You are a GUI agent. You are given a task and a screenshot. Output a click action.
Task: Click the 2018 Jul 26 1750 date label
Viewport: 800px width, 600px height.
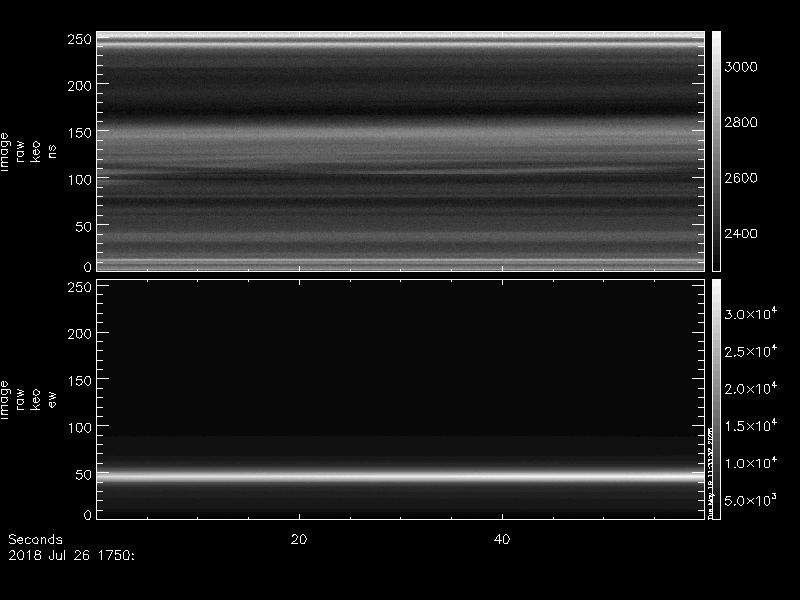coord(71,555)
